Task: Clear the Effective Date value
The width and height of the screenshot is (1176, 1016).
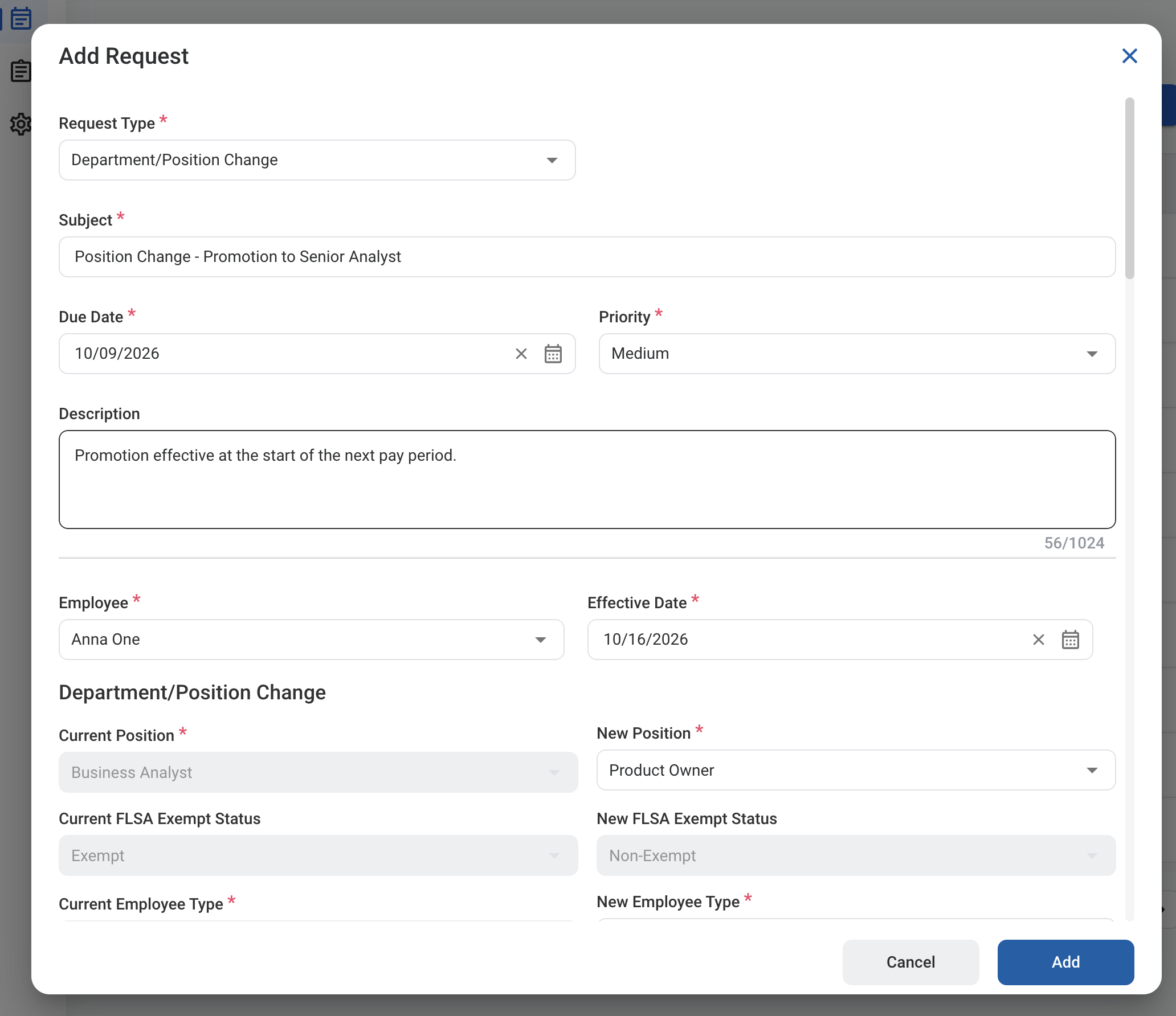Action: [1038, 640]
